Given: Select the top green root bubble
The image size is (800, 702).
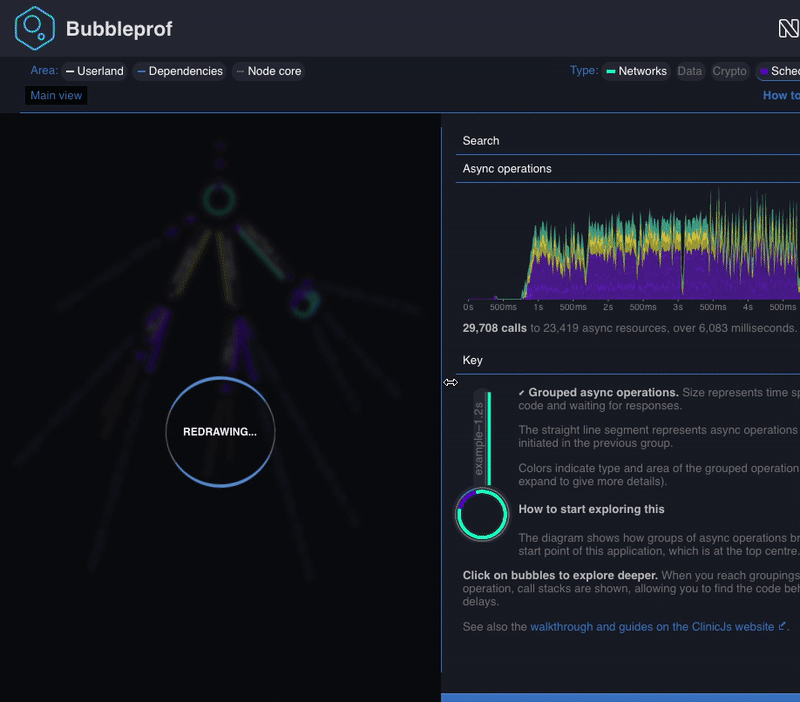Looking at the screenshot, I should pos(219,199).
